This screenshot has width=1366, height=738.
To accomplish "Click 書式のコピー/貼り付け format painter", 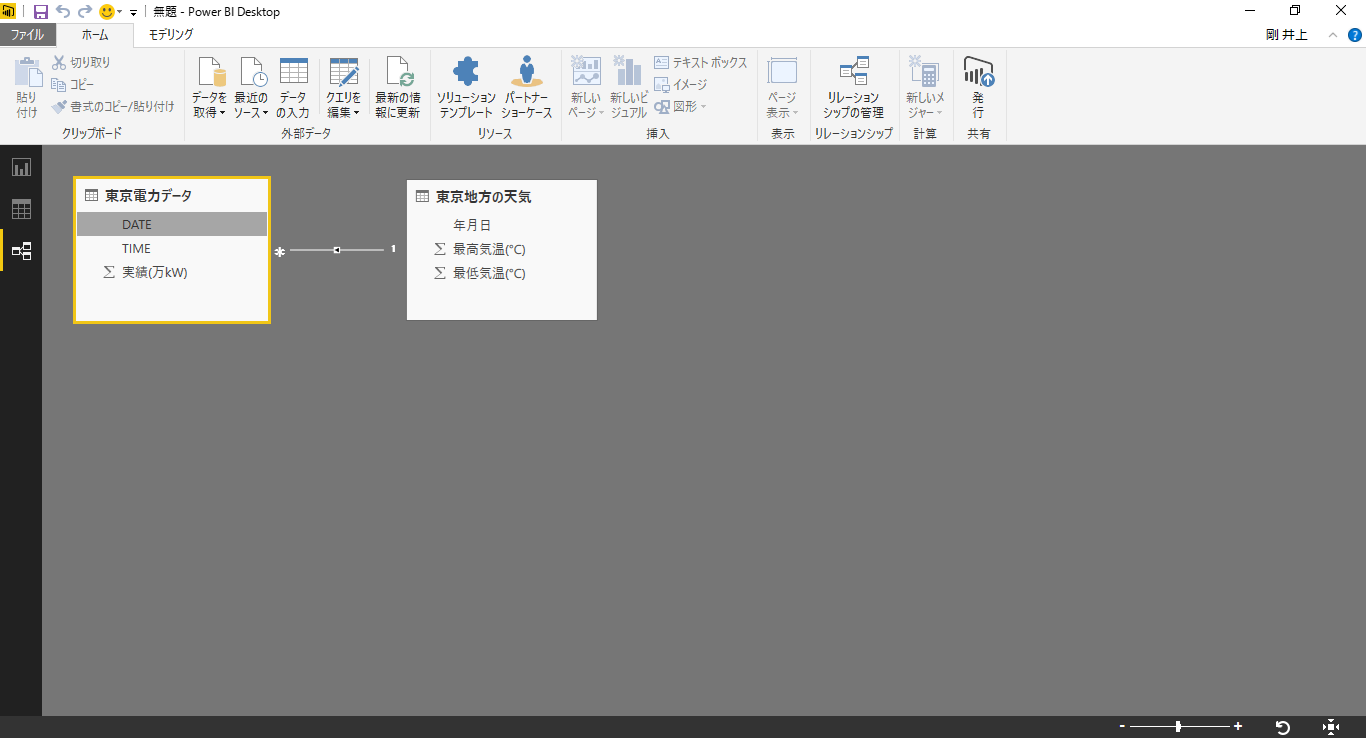I will pyautogui.click(x=113, y=106).
